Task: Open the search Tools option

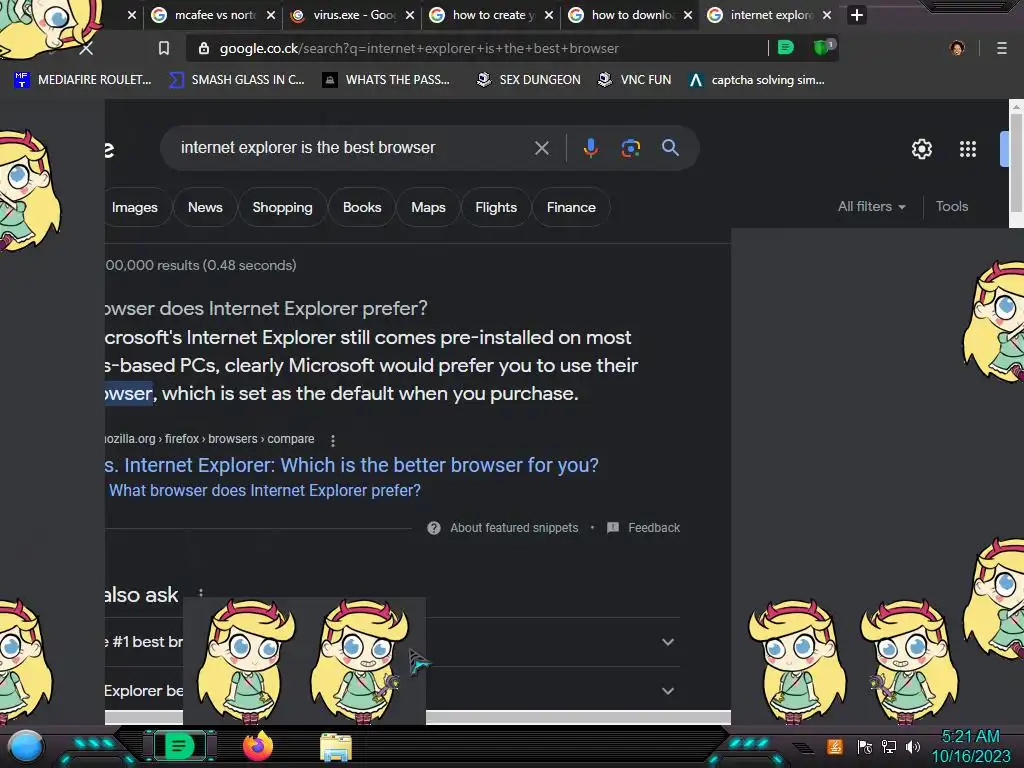Action: 952,206
